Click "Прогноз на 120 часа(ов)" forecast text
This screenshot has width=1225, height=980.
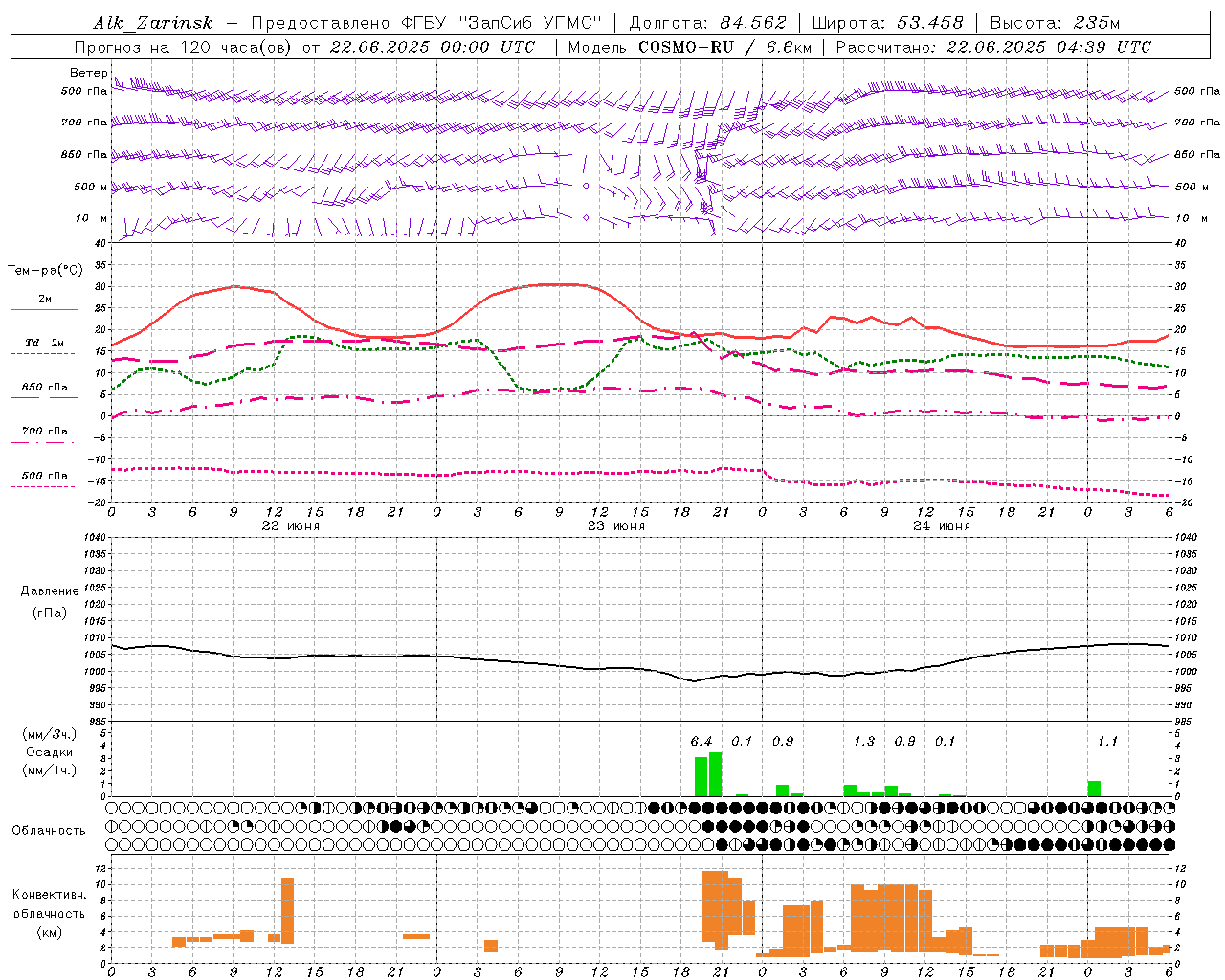click(x=184, y=47)
